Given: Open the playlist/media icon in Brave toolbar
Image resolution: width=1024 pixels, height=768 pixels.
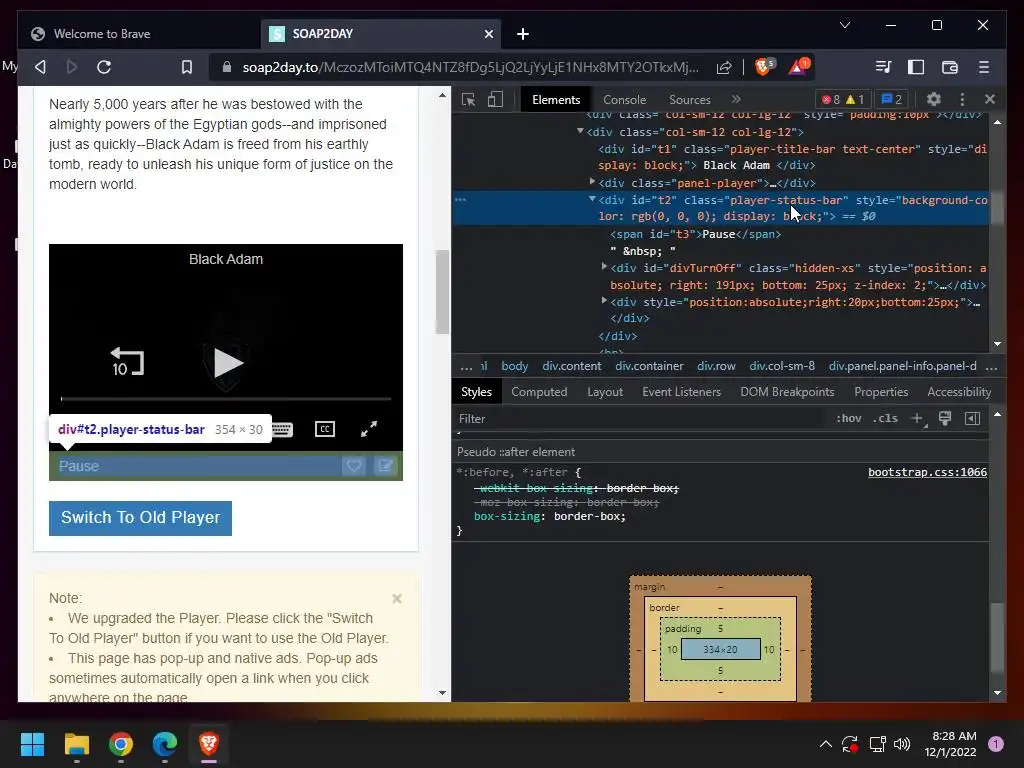Looking at the screenshot, I should pyautogui.click(x=883, y=67).
